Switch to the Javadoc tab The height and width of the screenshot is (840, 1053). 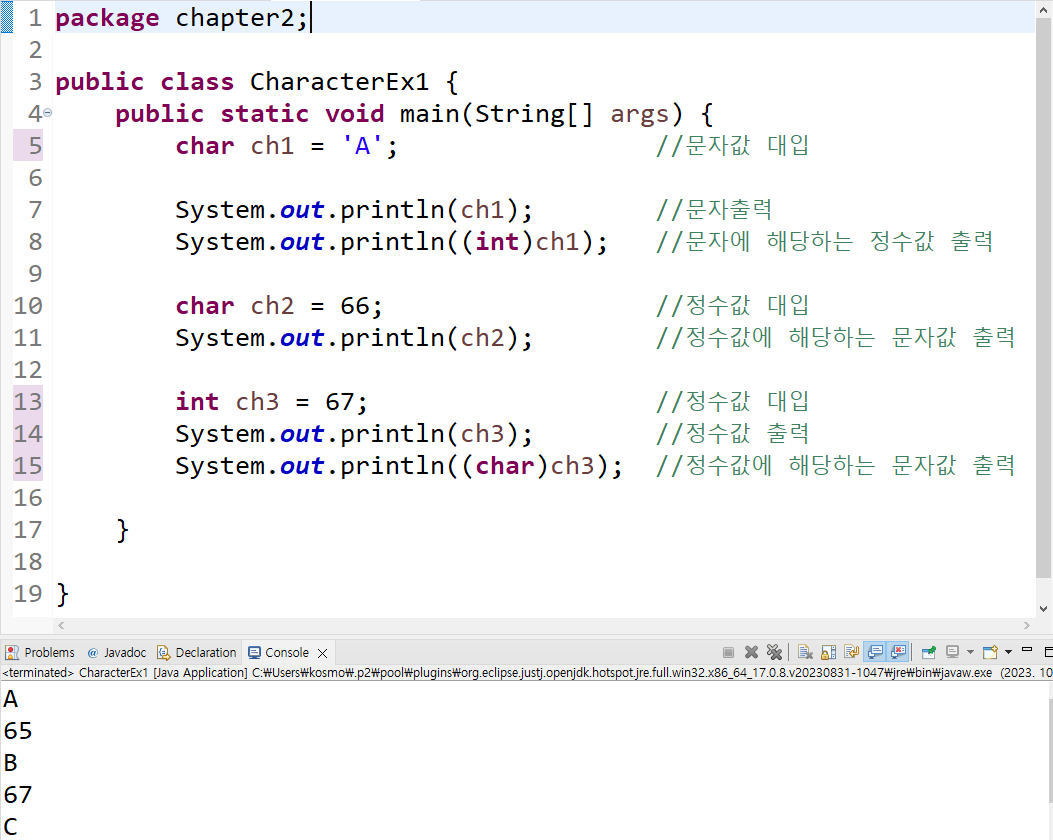pyautogui.click(x=117, y=652)
